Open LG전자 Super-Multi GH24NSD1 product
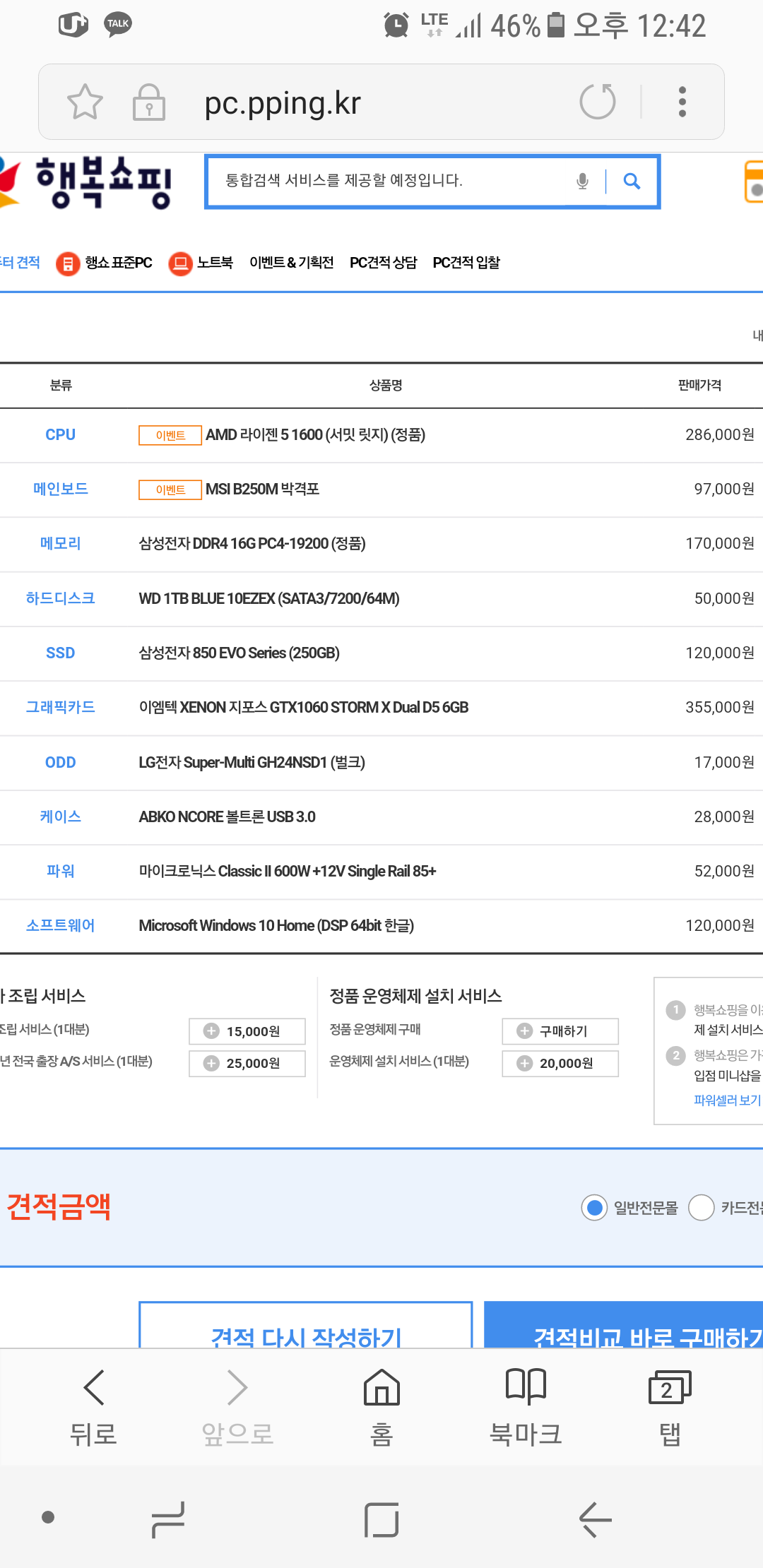Image resolution: width=763 pixels, height=1568 pixels. click(x=252, y=763)
